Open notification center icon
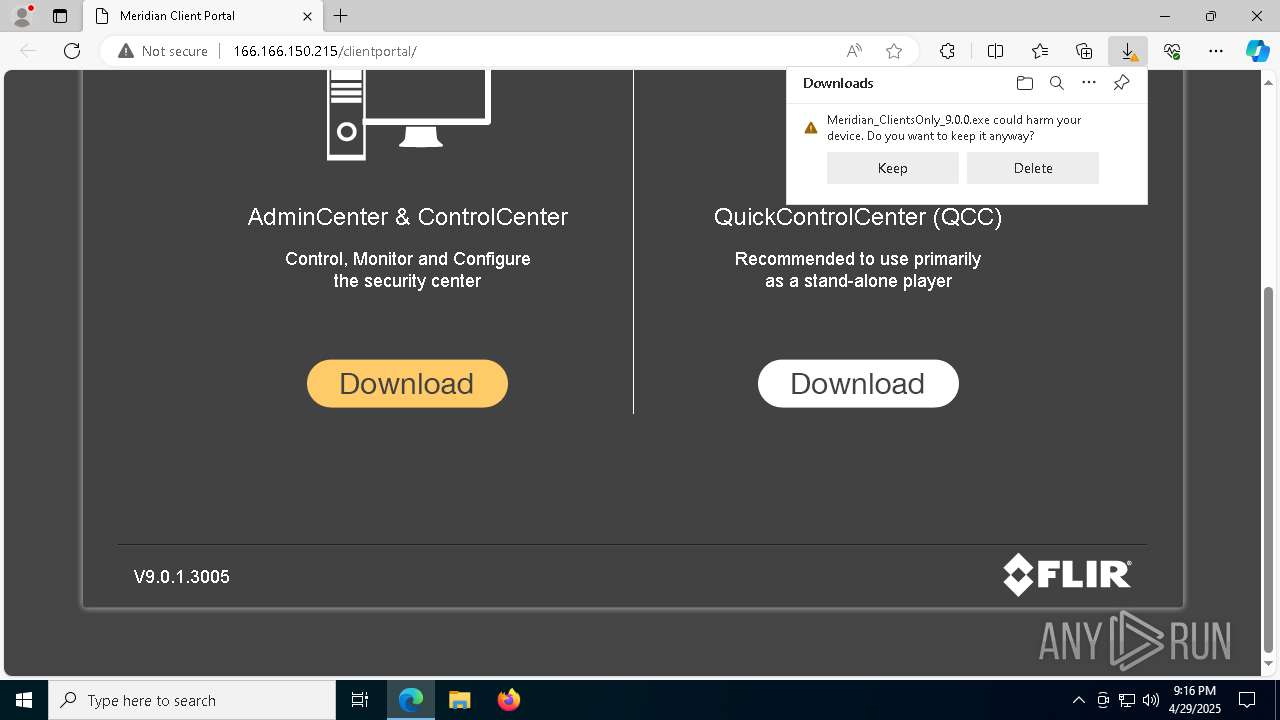This screenshot has width=1280, height=720. coord(1247,700)
